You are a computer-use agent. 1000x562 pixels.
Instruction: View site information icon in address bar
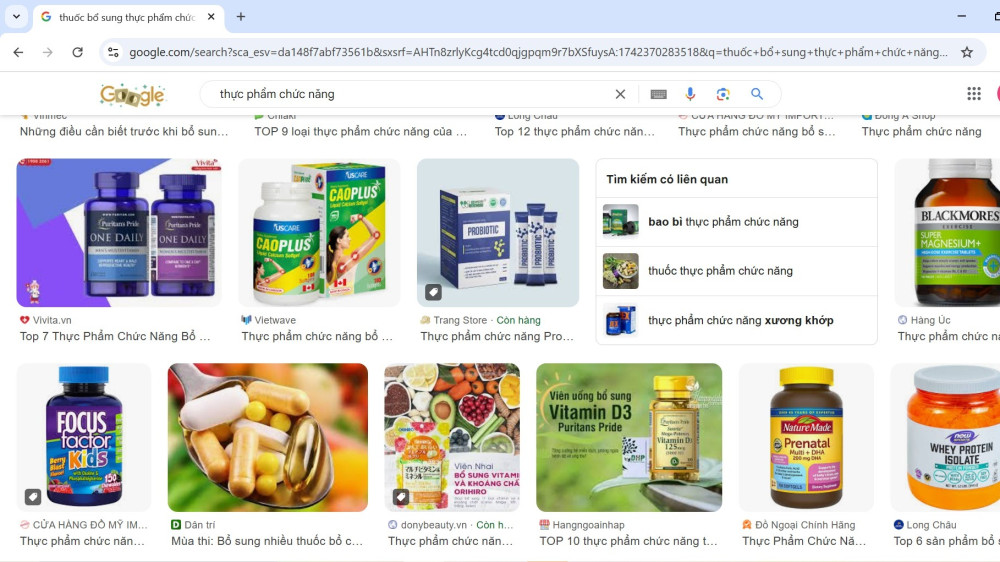pyautogui.click(x=113, y=52)
